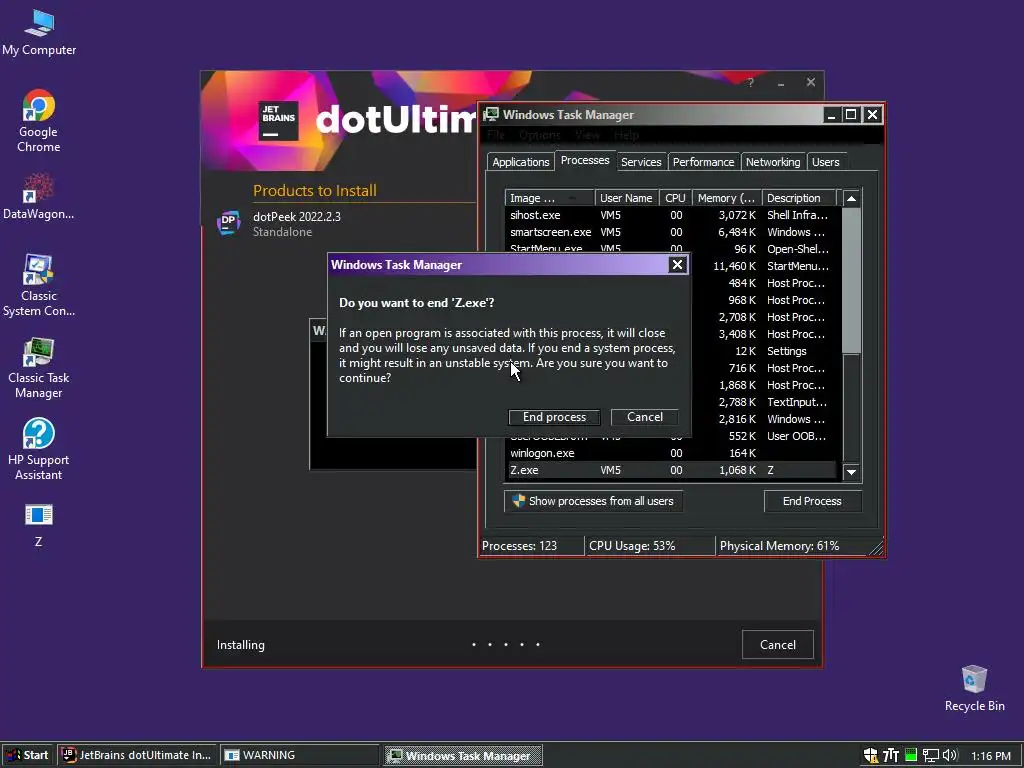
Task: Select the Z.exe process row
Action: (x=671, y=470)
